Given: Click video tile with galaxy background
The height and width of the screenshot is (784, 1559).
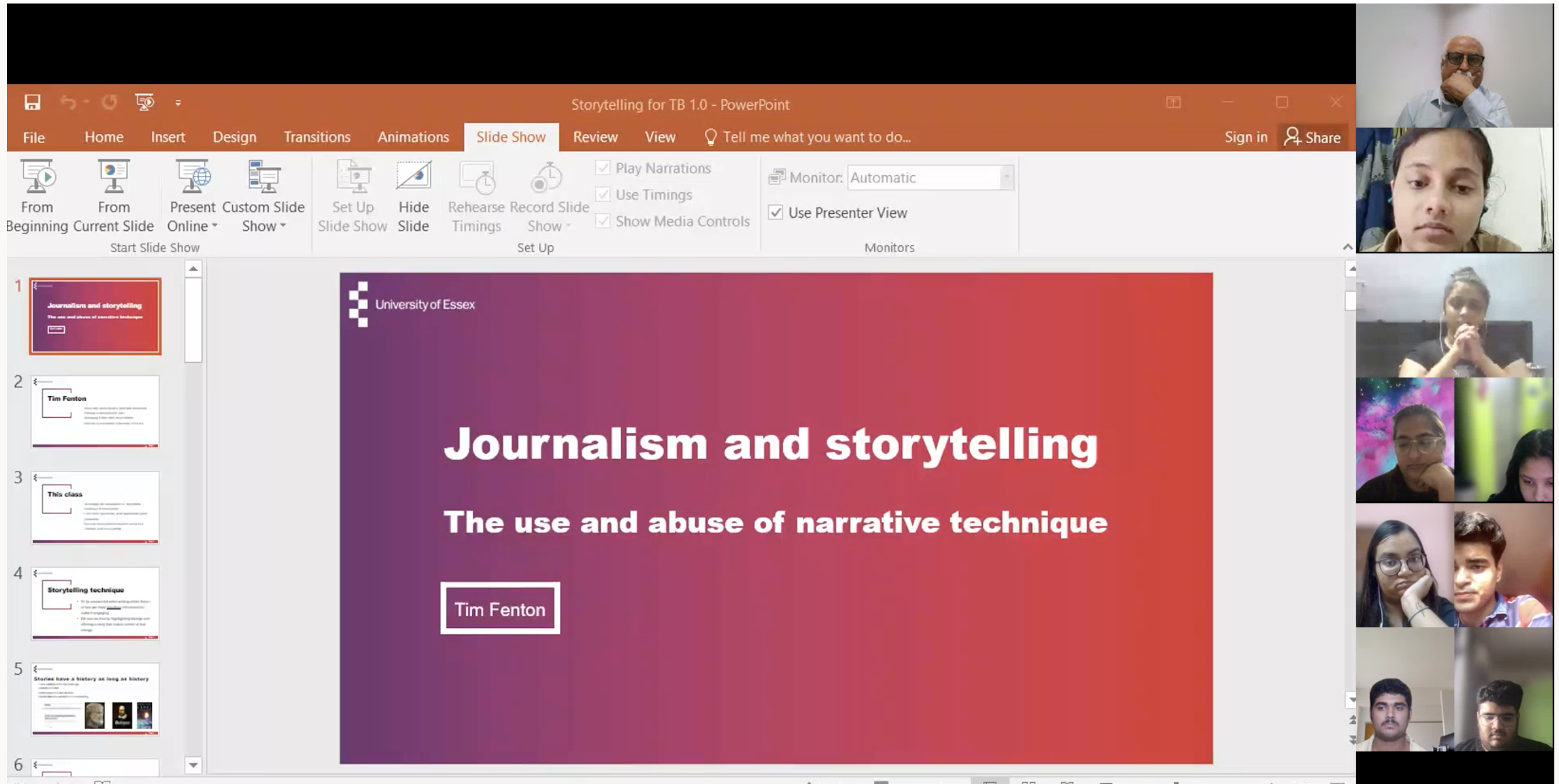Looking at the screenshot, I should coord(1405,440).
